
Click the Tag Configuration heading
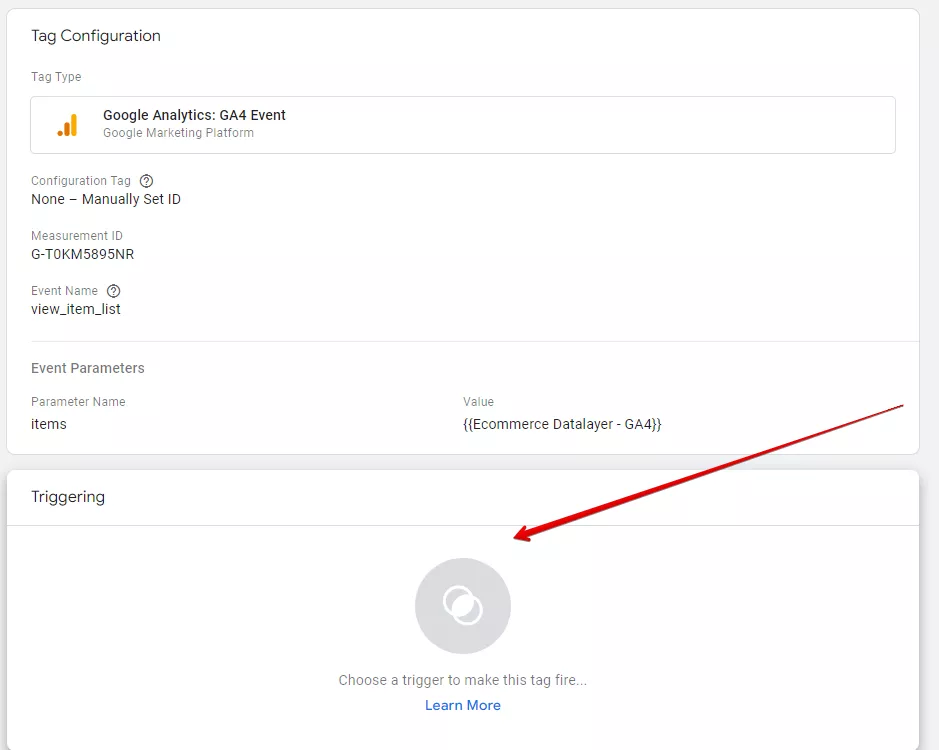(x=96, y=36)
